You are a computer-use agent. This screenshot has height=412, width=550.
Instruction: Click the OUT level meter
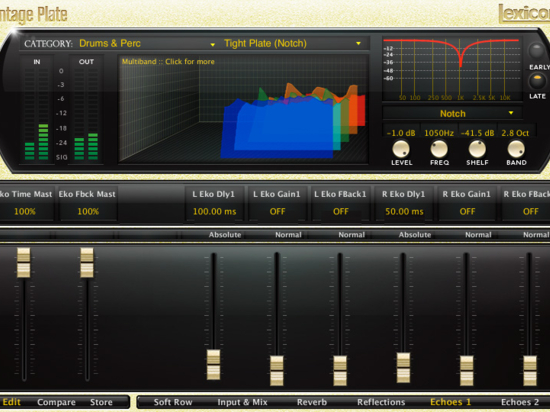(x=86, y=114)
